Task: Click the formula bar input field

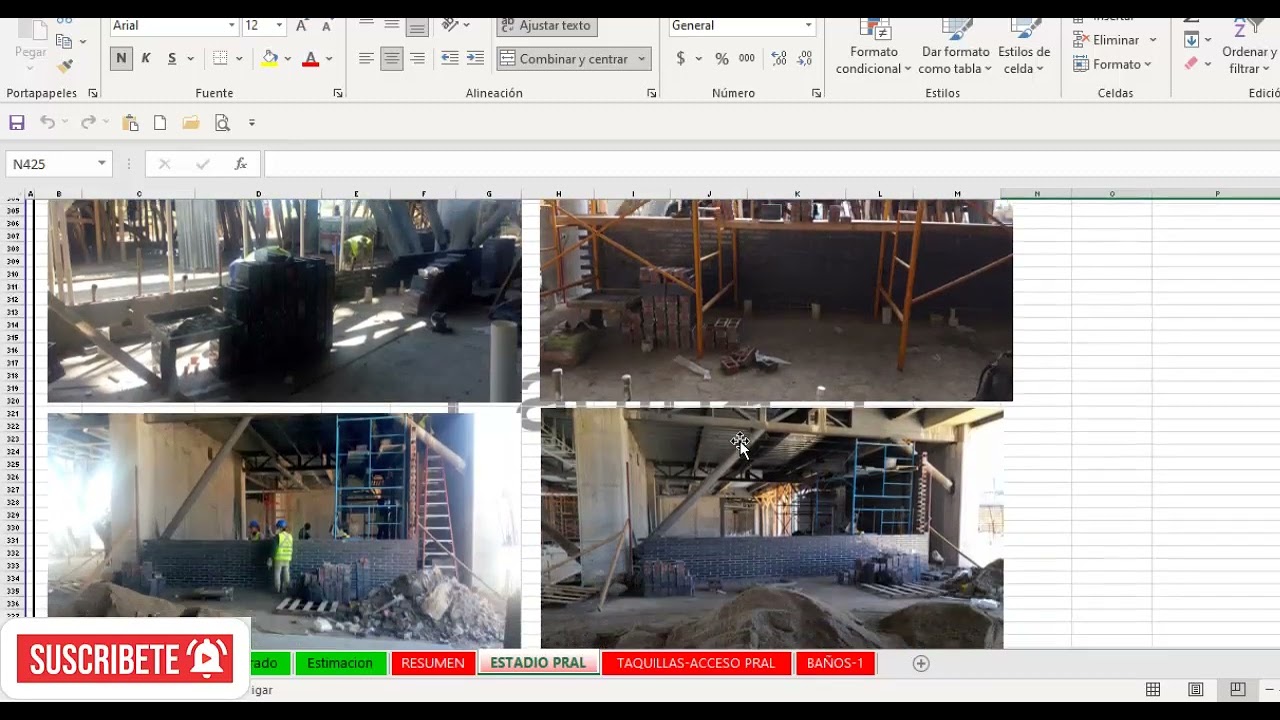Action: coord(770,164)
